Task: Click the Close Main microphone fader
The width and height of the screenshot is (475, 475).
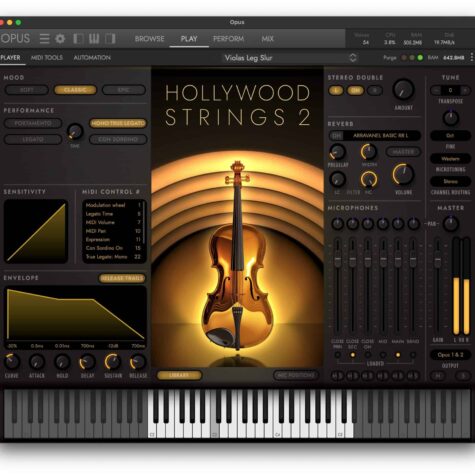Action: click(x=337, y=259)
